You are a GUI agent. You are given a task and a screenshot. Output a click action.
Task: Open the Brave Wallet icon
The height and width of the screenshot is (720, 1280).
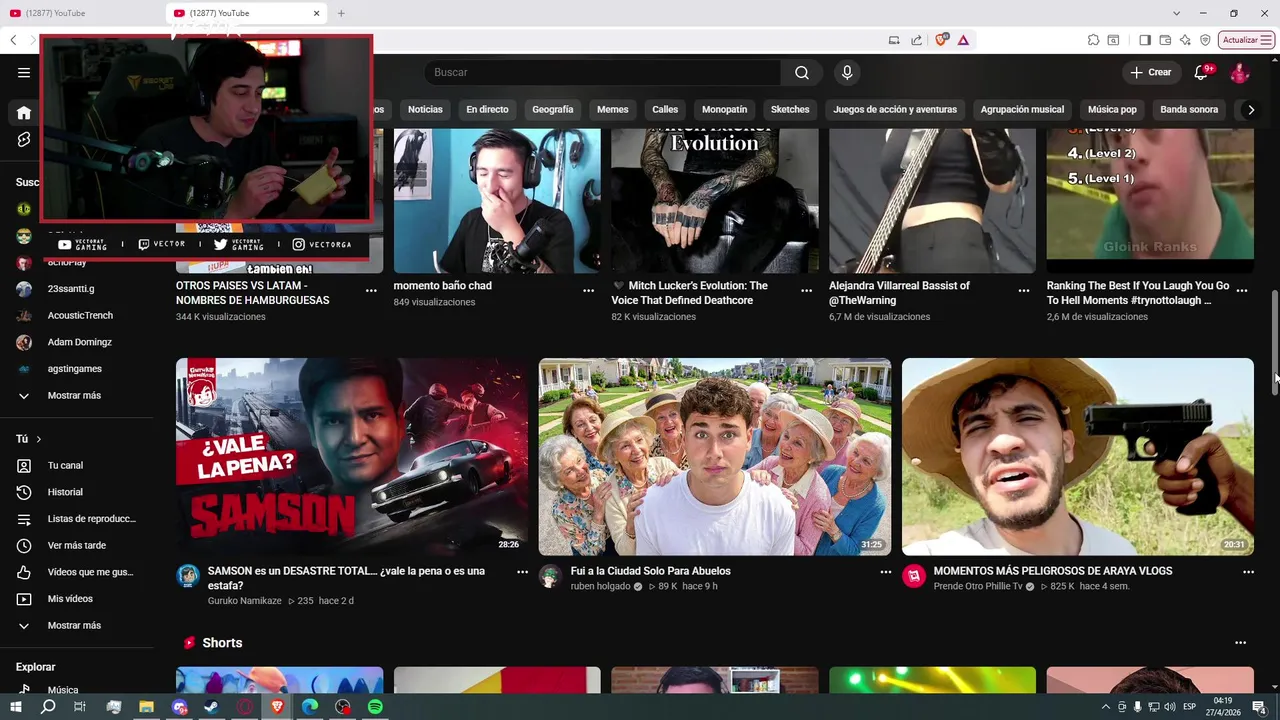click(x=1165, y=40)
